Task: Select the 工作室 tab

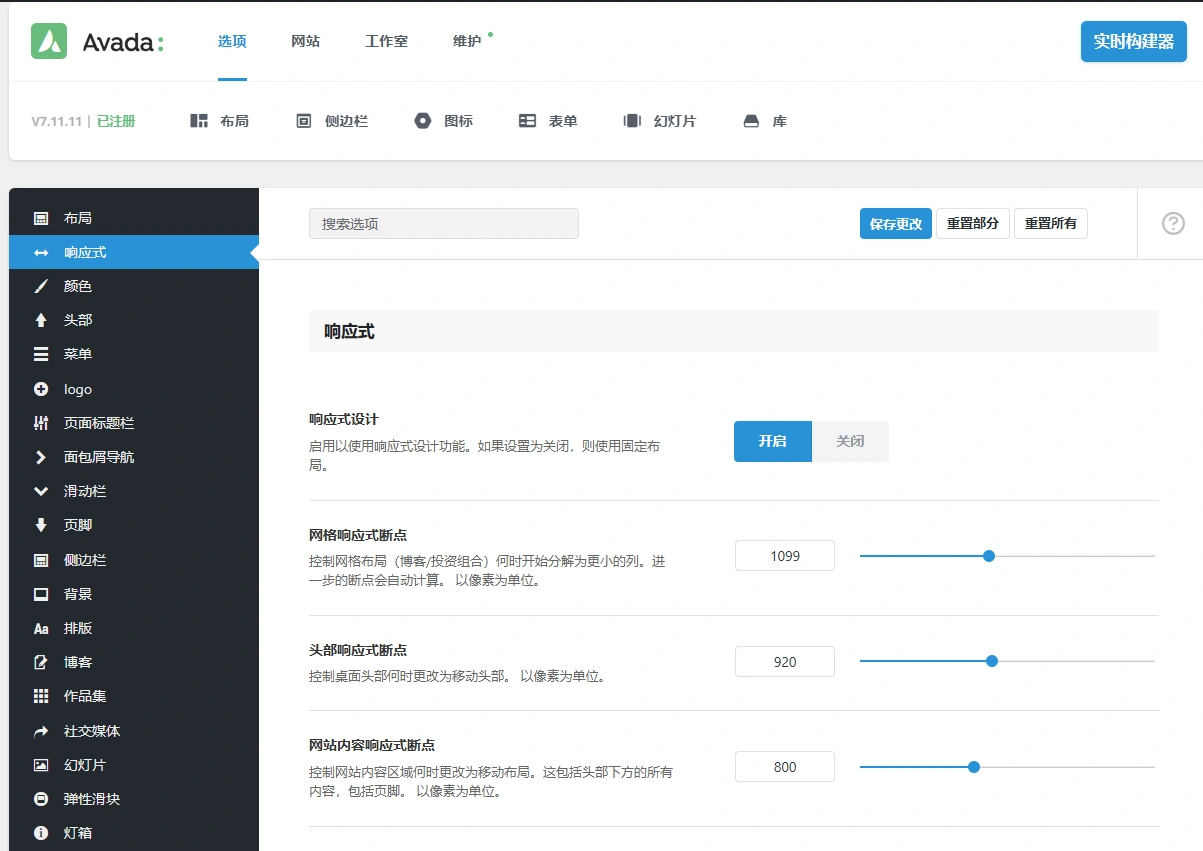Action: pyautogui.click(x=386, y=42)
